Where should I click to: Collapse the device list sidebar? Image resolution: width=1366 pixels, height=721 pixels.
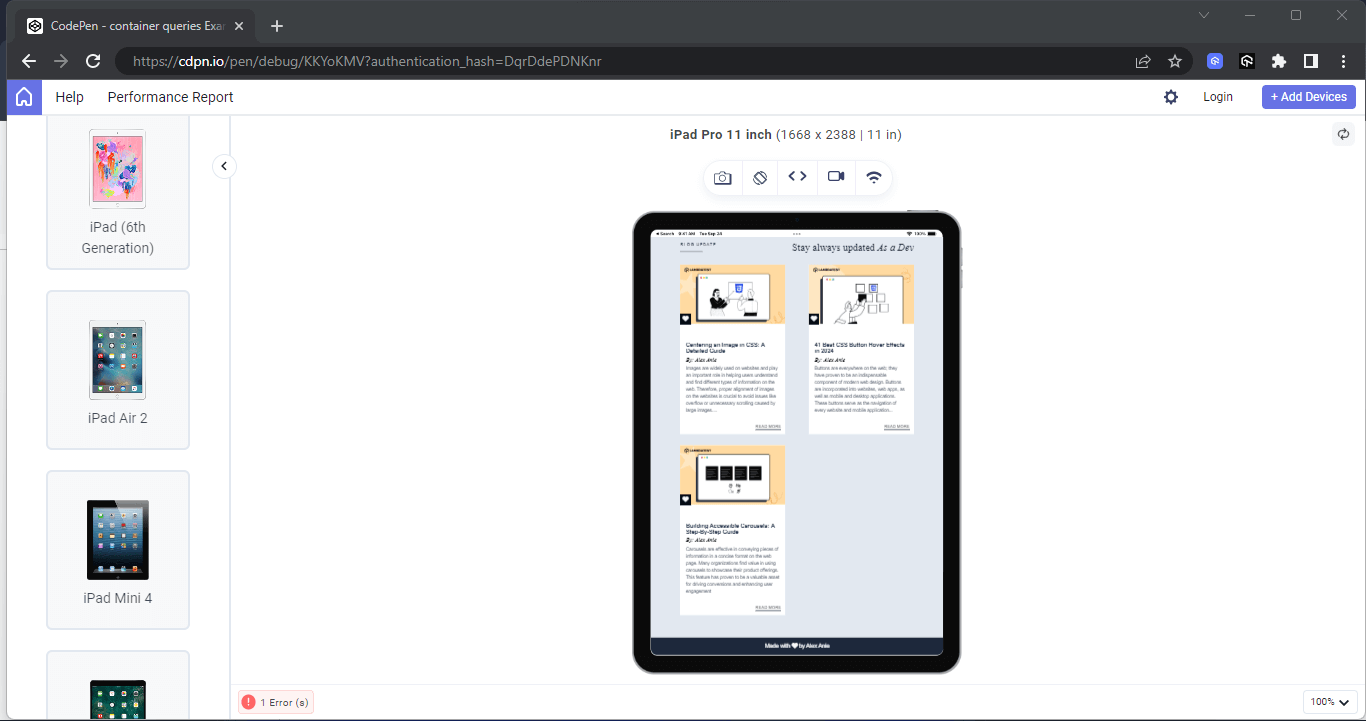pos(224,165)
